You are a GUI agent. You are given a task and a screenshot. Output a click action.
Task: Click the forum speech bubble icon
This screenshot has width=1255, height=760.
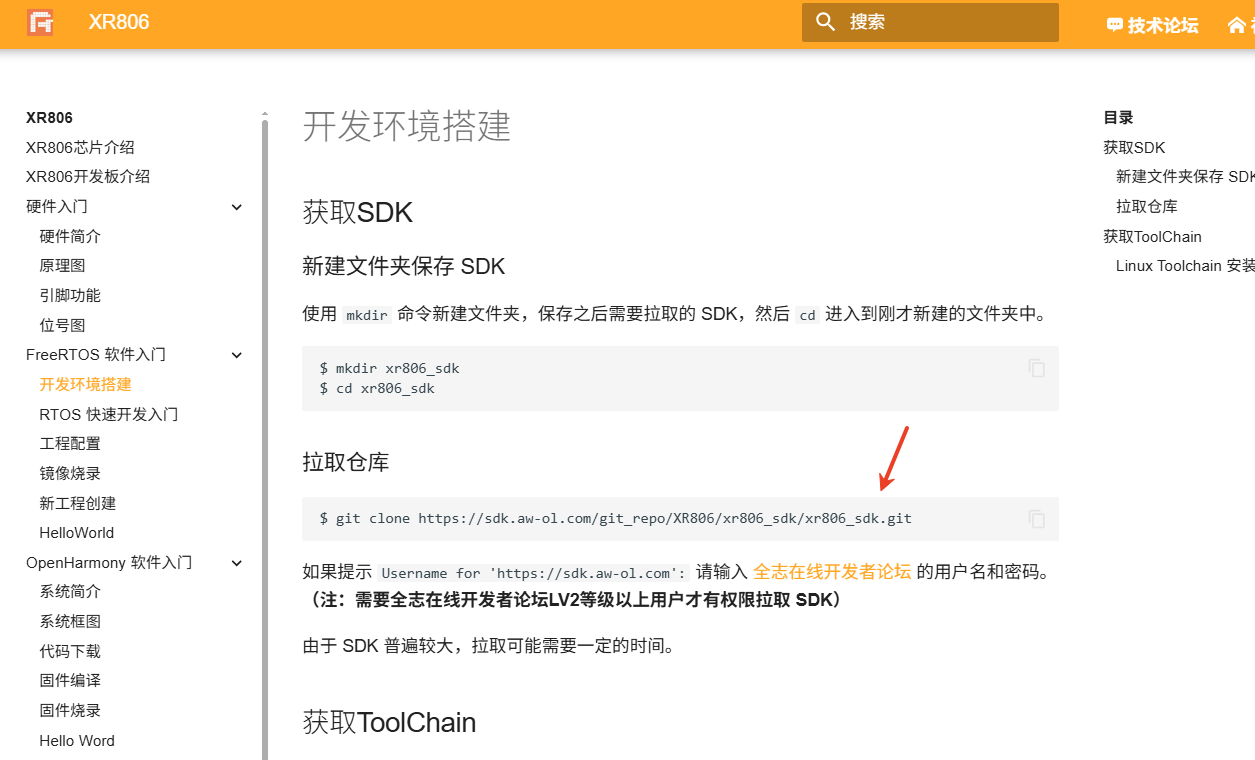click(x=1115, y=25)
